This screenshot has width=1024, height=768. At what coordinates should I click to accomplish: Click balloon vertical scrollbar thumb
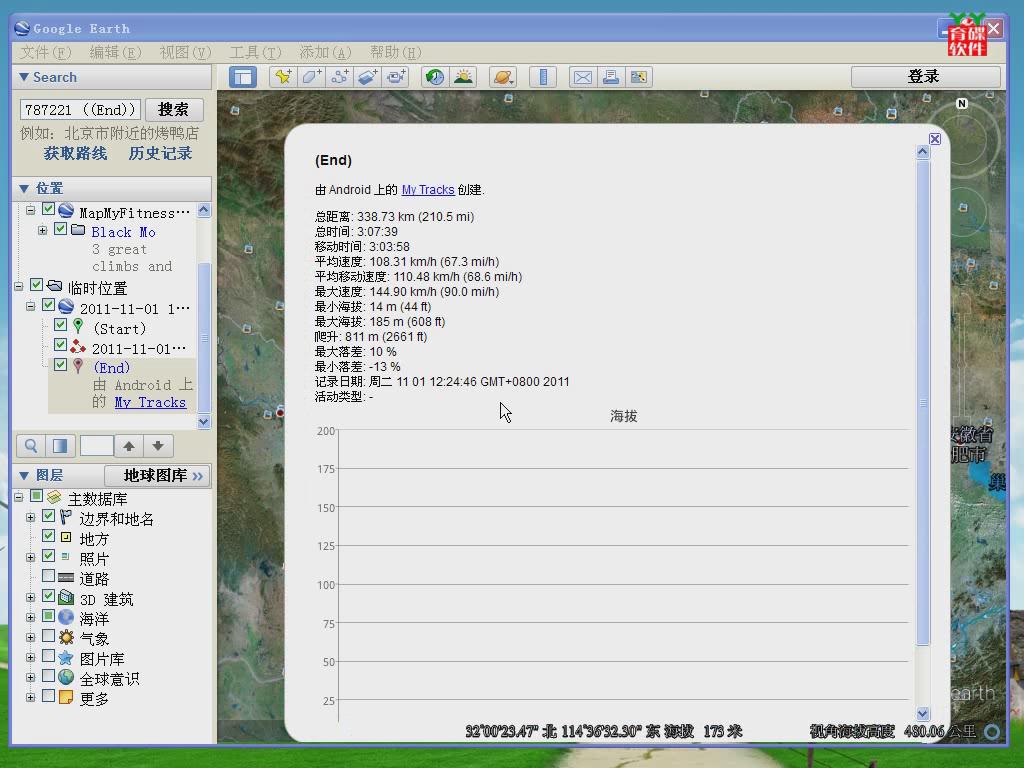[x=923, y=403]
